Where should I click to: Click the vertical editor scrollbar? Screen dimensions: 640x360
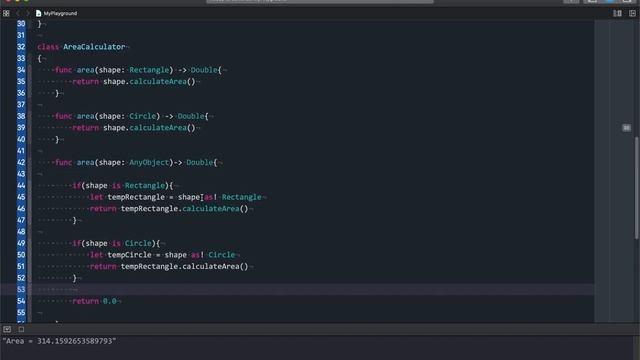pos(636,188)
